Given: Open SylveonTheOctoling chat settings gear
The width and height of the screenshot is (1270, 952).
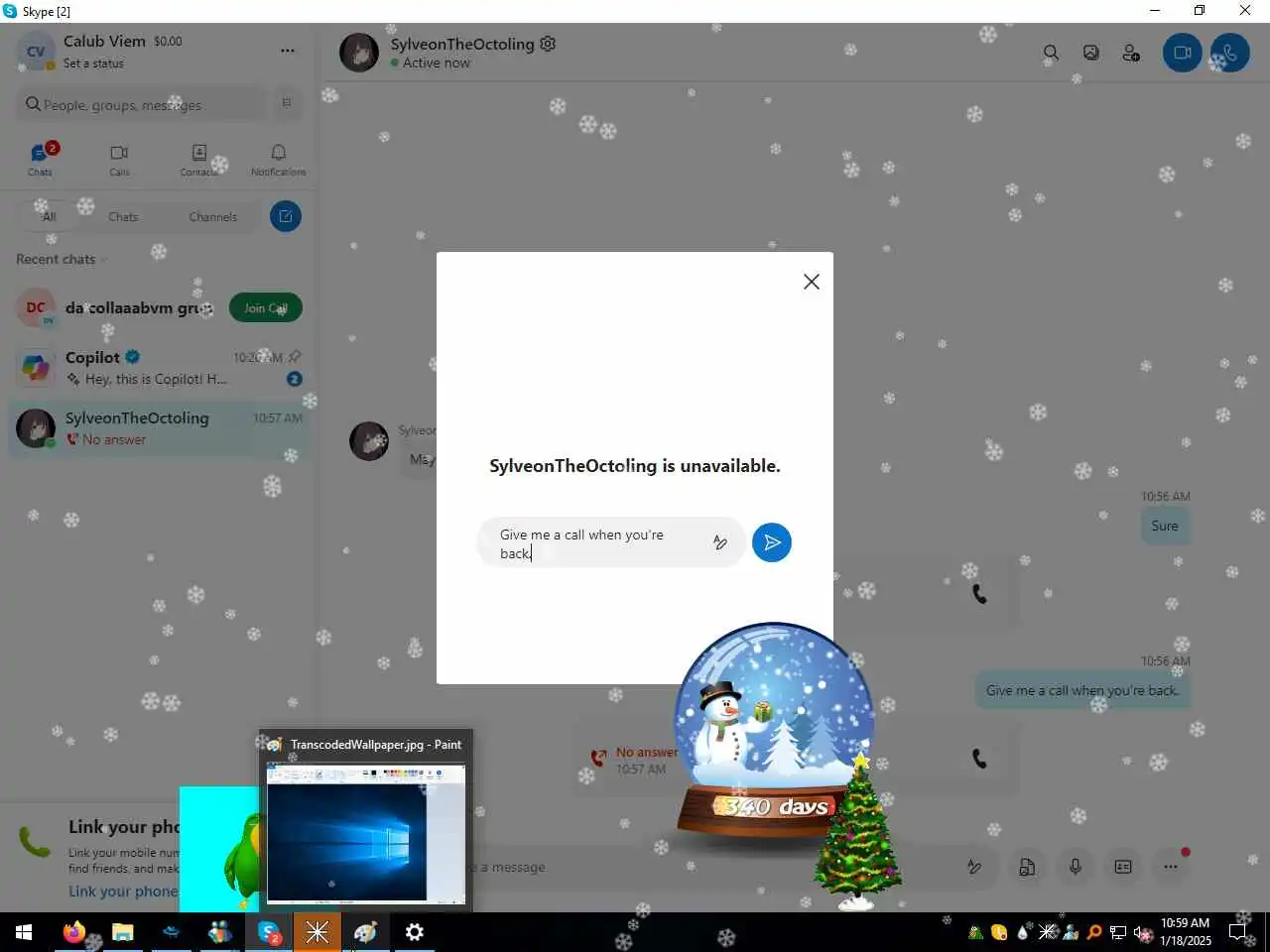Looking at the screenshot, I should (x=548, y=44).
